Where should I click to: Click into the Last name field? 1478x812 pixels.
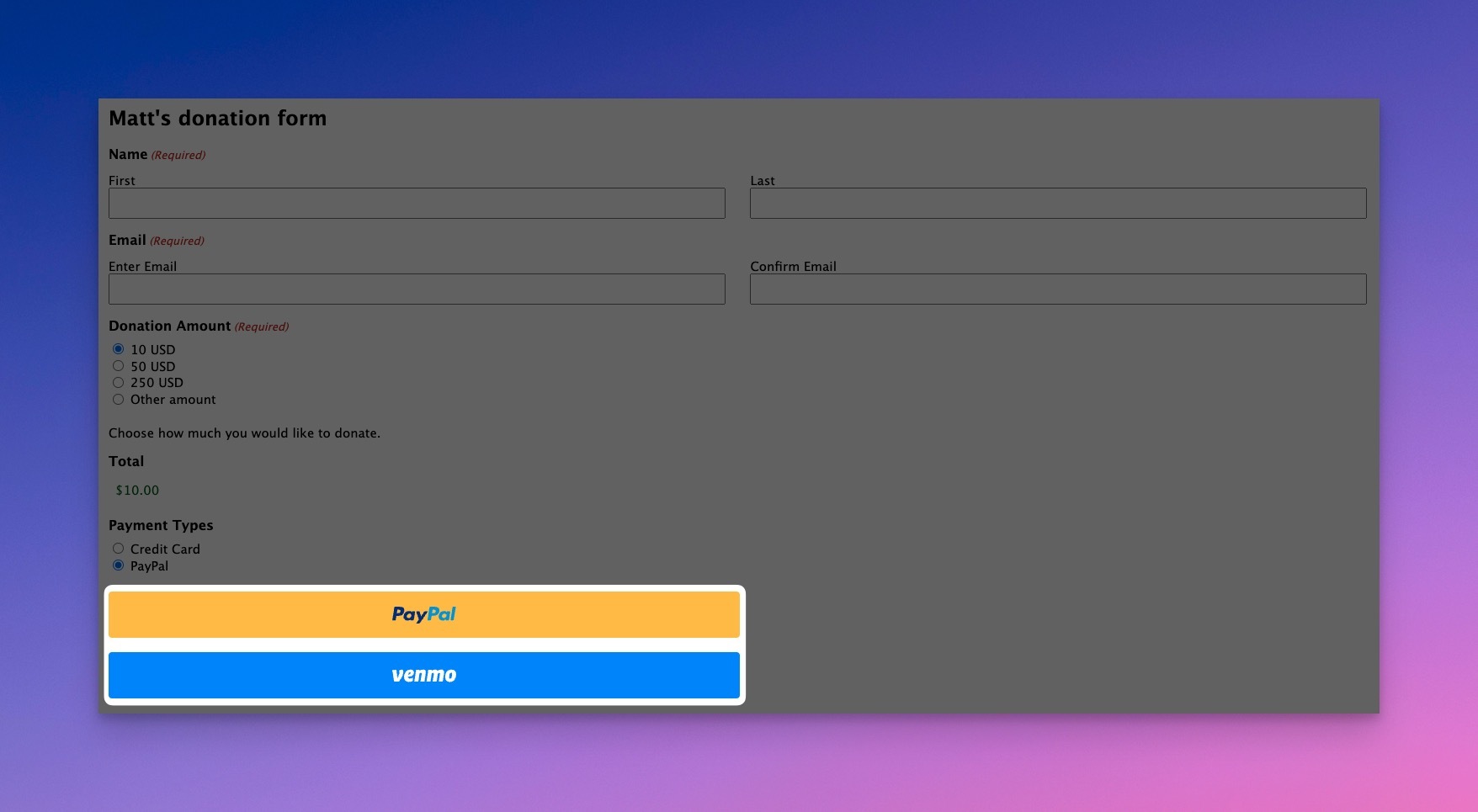click(1058, 203)
